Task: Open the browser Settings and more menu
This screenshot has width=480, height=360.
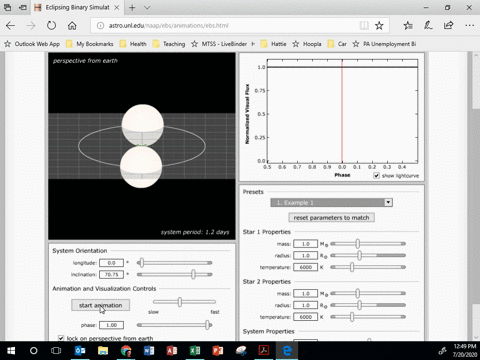Action: pos(469,25)
